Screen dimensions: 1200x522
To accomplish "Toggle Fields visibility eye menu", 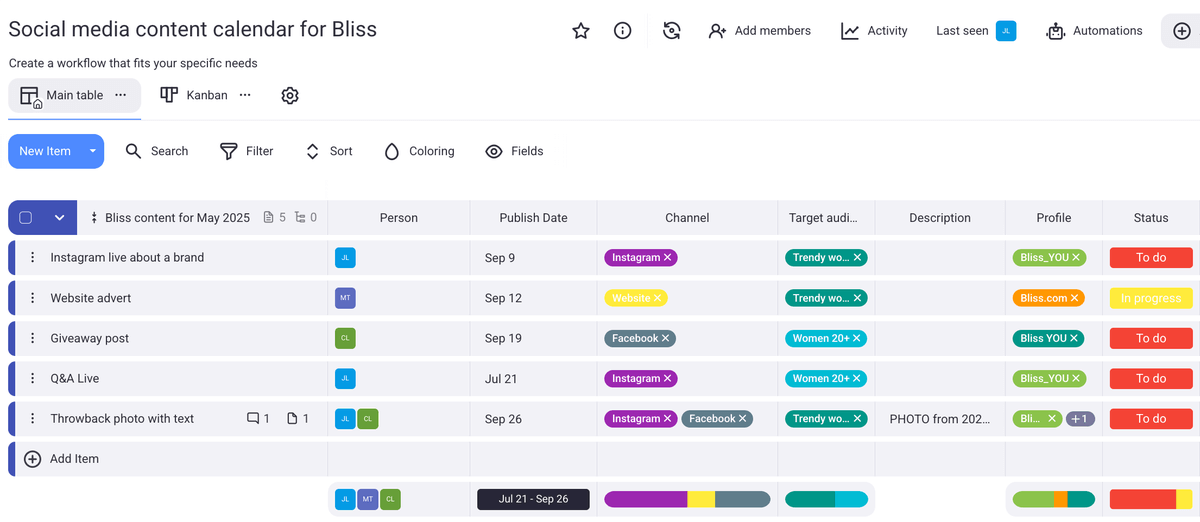I will point(514,151).
